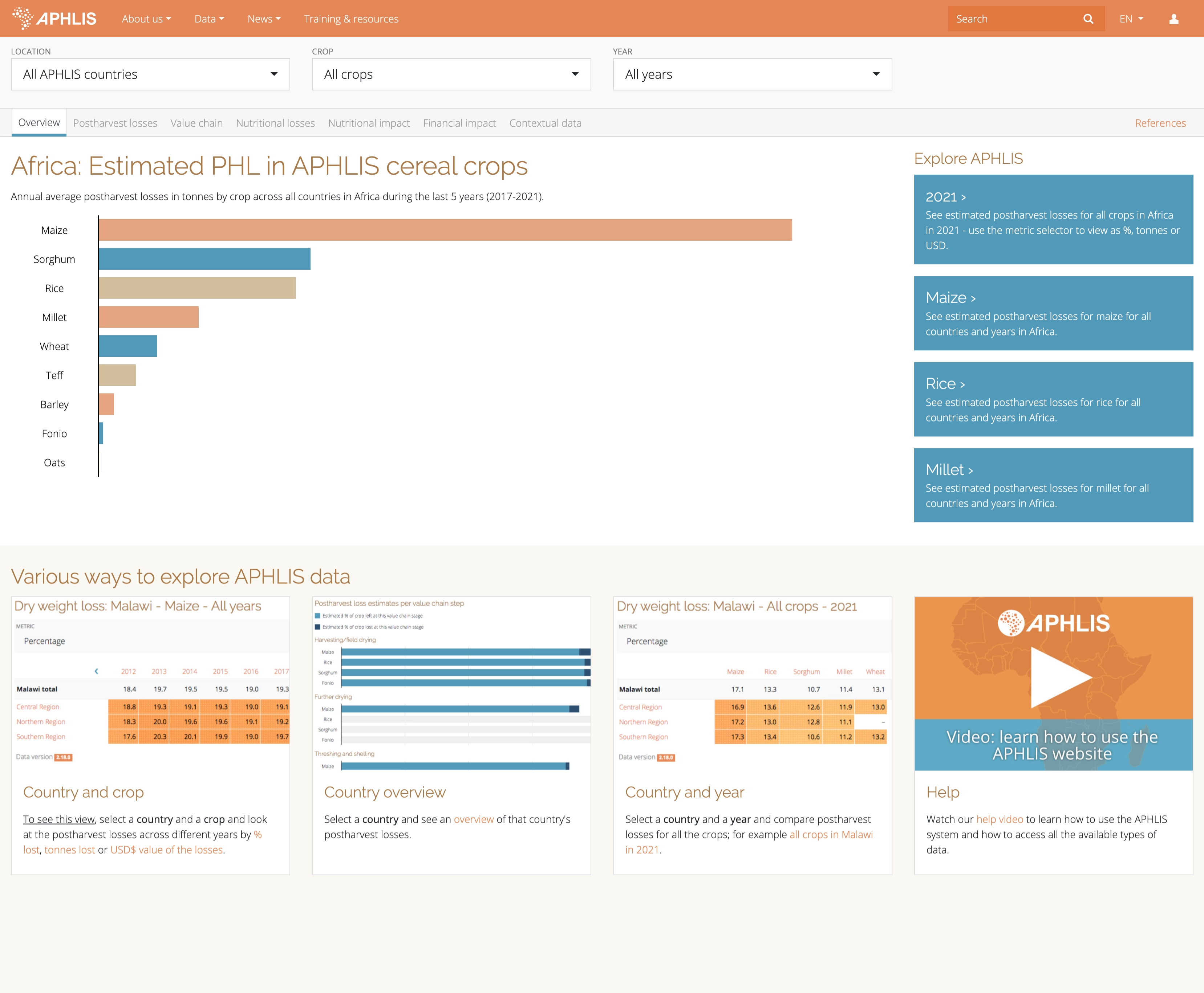Screen dimensions: 1204x993
Task: Open the Data menu
Action: click(x=209, y=19)
